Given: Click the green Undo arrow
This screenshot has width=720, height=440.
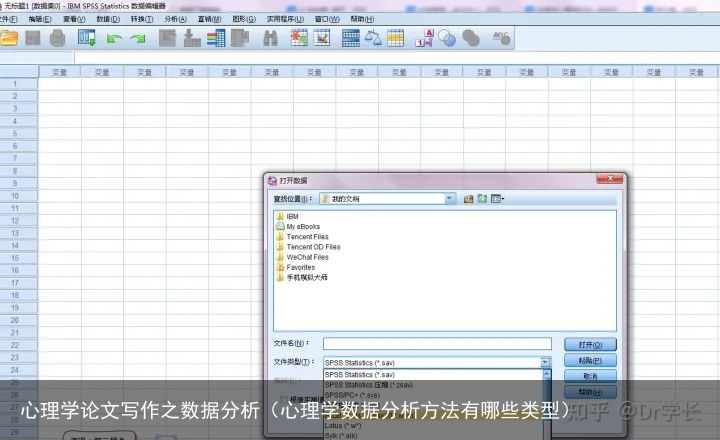Looking at the screenshot, I should (x=113, y=39).
